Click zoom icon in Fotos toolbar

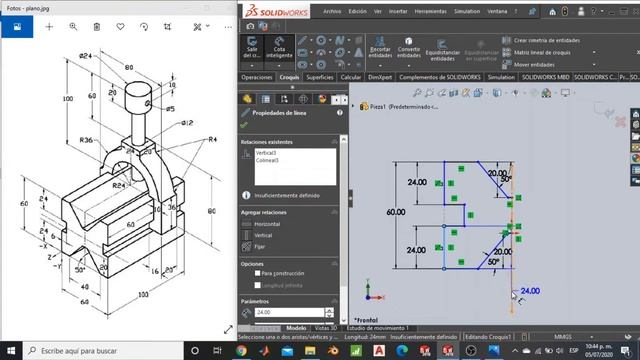click(x=73, y=27)
